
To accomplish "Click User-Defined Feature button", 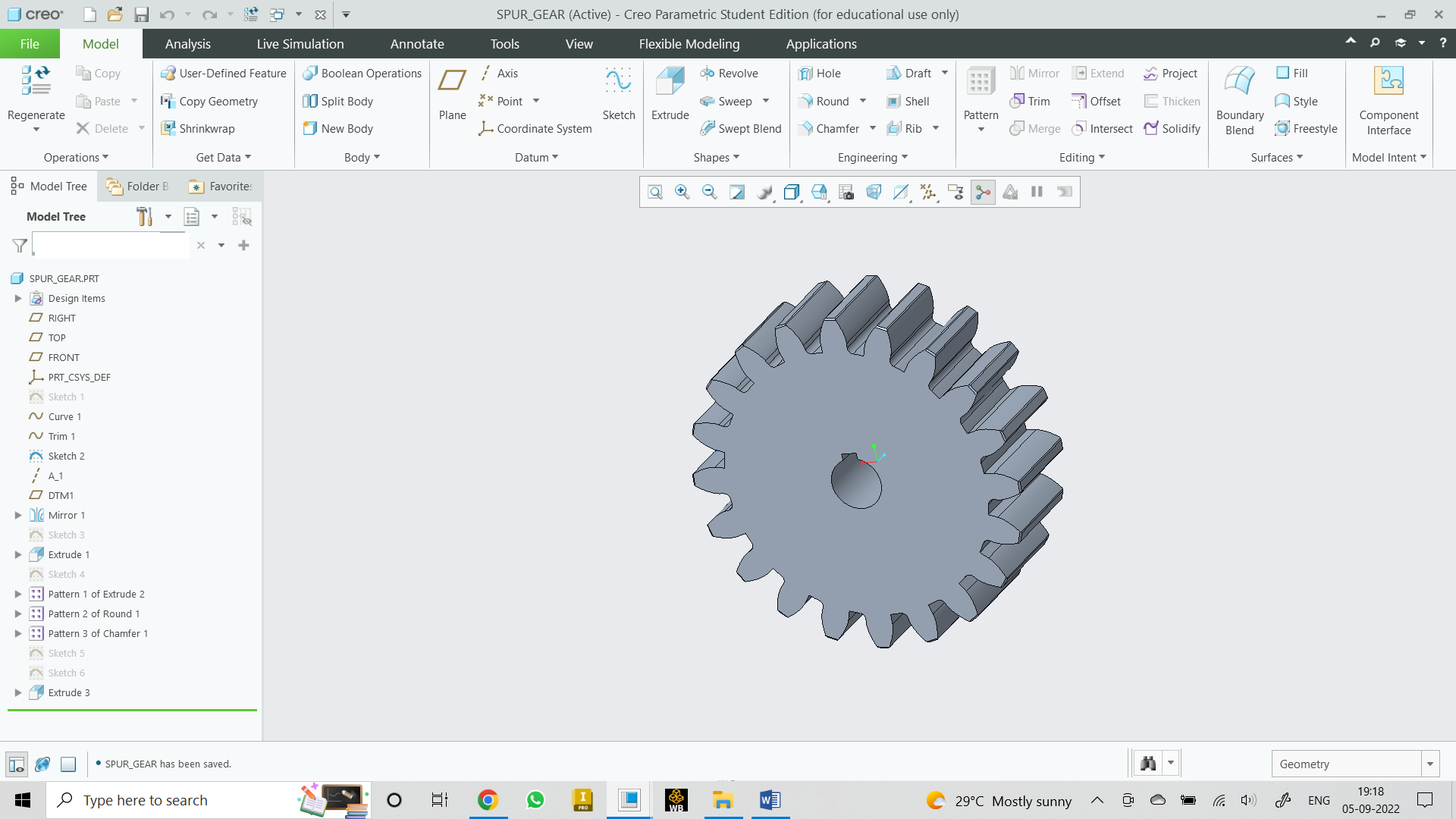I will [224, 74].
